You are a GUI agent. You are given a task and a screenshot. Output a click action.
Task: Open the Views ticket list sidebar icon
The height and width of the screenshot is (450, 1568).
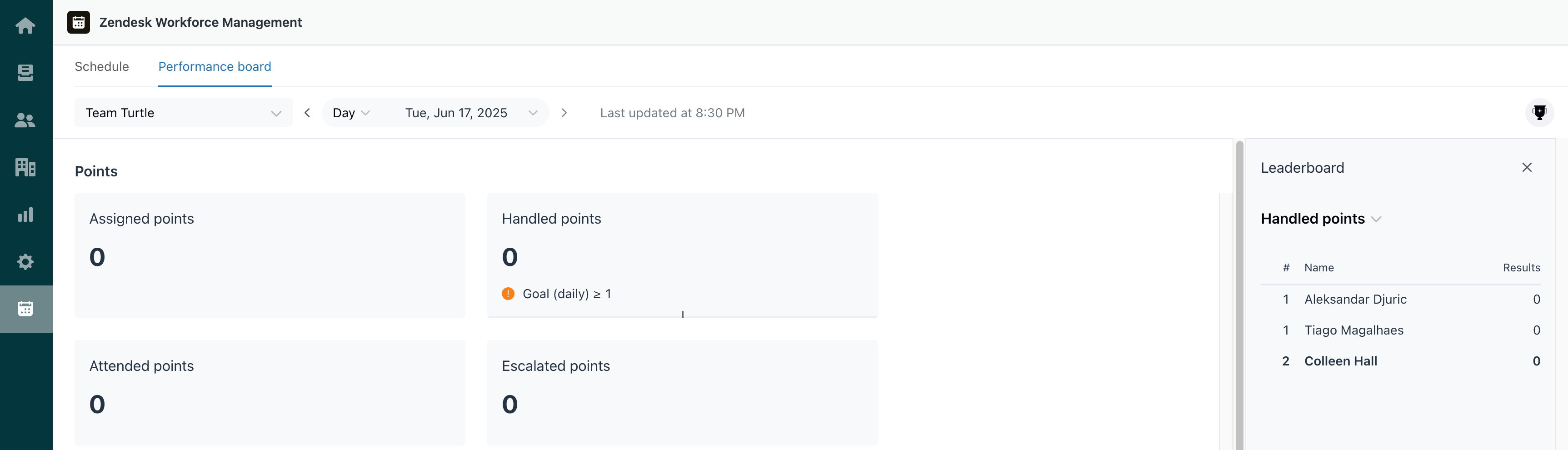25,73
